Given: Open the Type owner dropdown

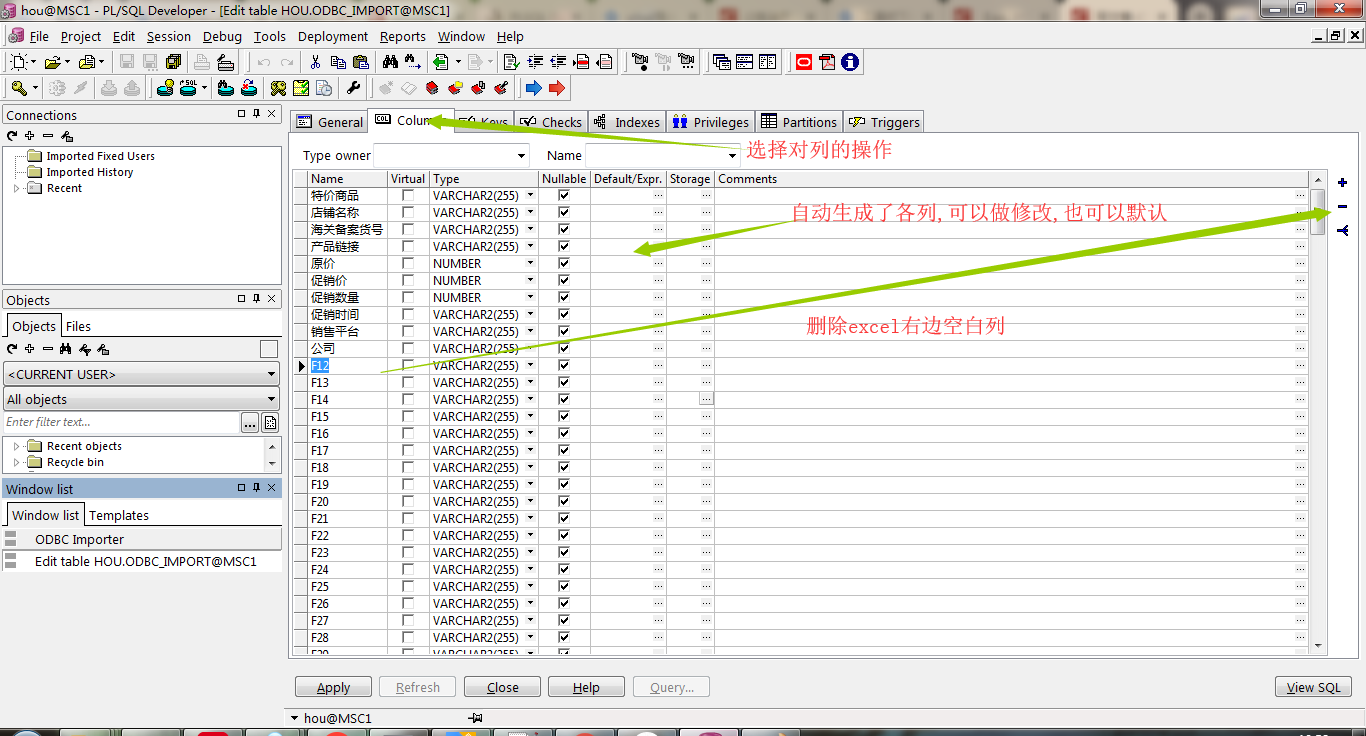Looking at the screenshot, I should point(523,155).
